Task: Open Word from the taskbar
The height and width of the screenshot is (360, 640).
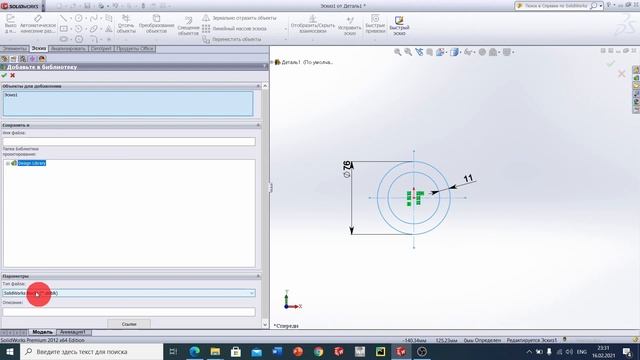Action: tap(277, 351)
